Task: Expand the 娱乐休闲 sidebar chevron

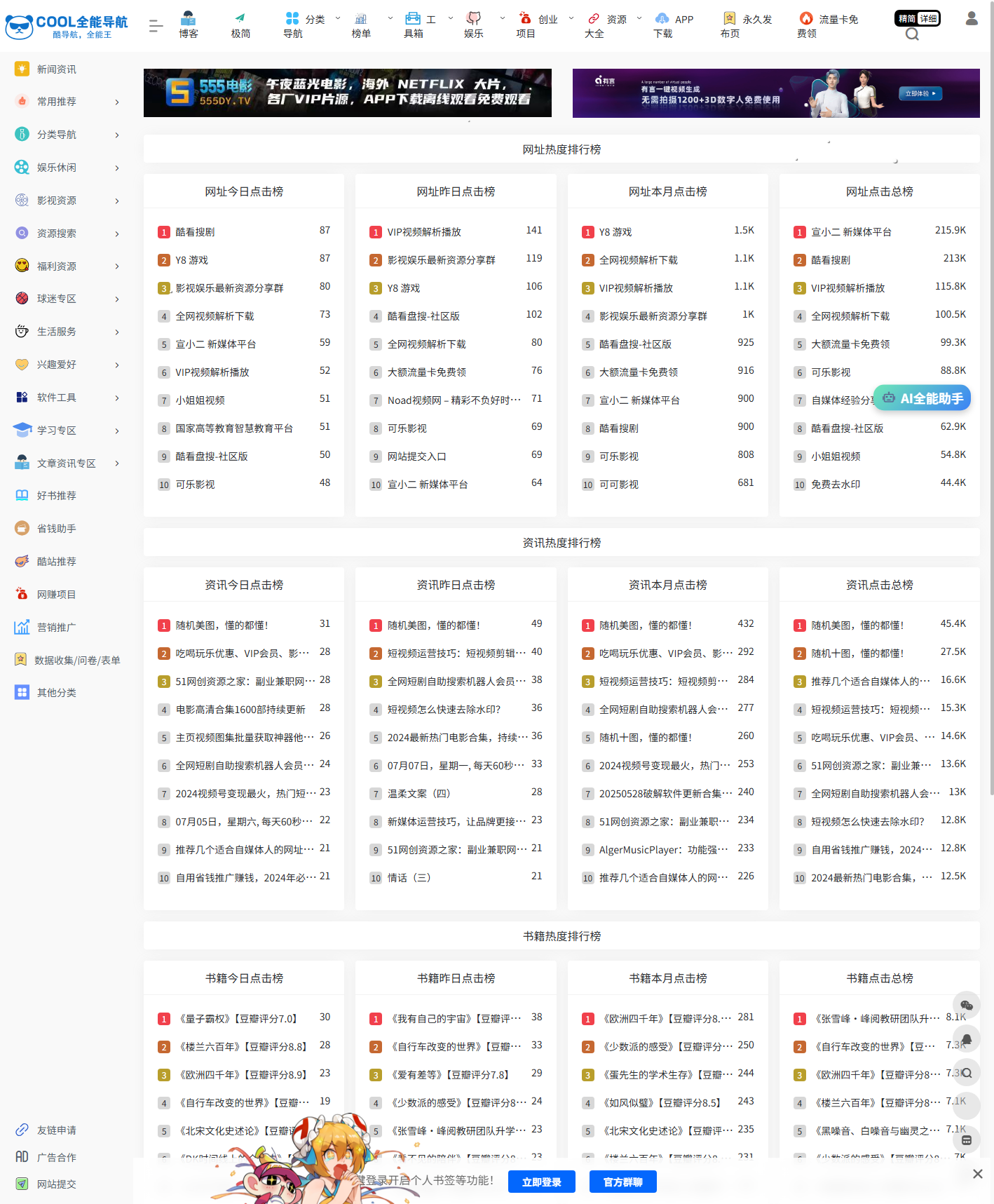Action: click(117, 168)
